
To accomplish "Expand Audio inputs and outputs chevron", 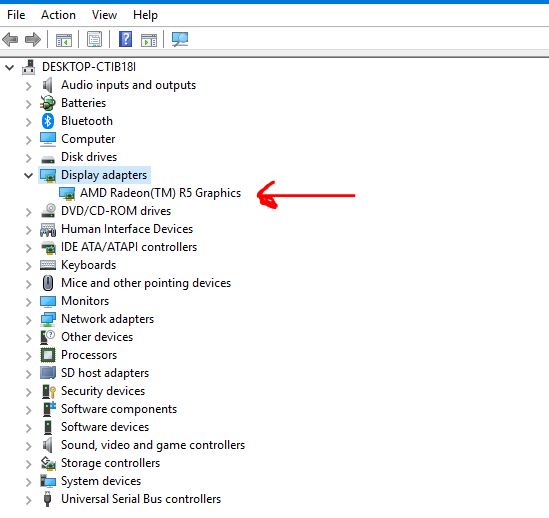I will [29, 86].
